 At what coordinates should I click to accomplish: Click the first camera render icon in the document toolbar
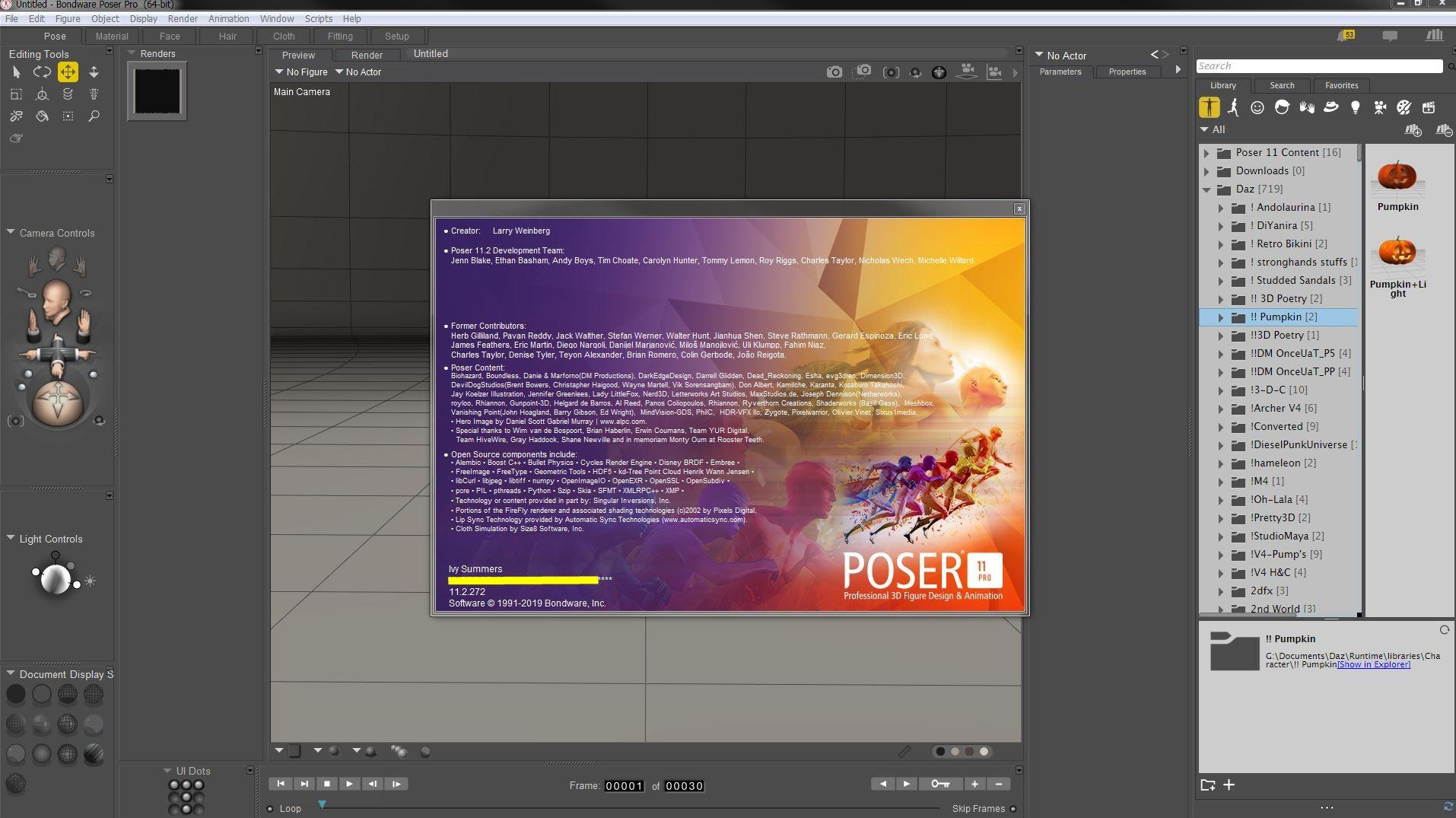click(x=834, y=72)
